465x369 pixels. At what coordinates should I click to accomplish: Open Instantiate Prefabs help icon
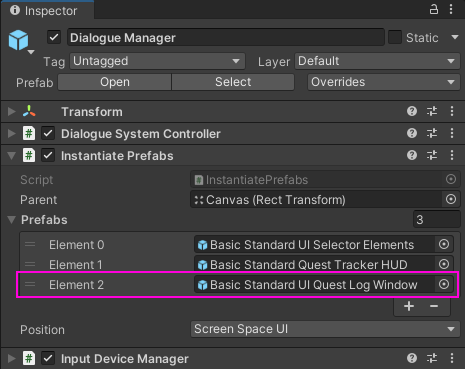click(412, 155)
